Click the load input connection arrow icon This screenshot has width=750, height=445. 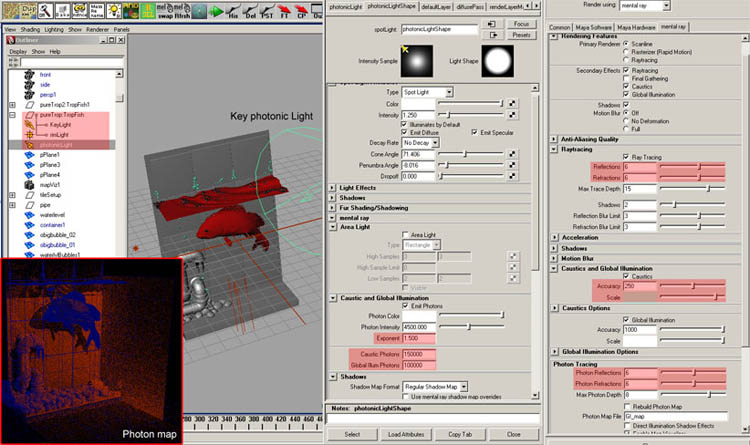(492, 24)
